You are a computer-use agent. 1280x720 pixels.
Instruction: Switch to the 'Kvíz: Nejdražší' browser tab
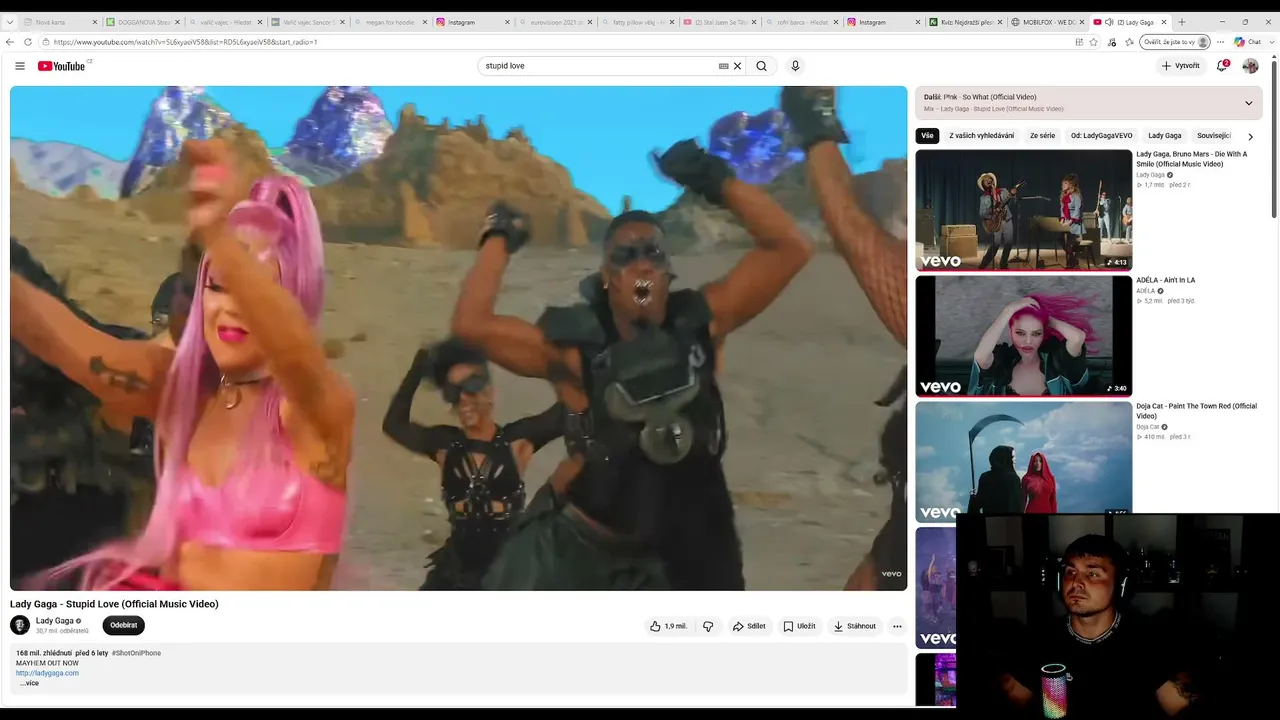click(964, 22)
